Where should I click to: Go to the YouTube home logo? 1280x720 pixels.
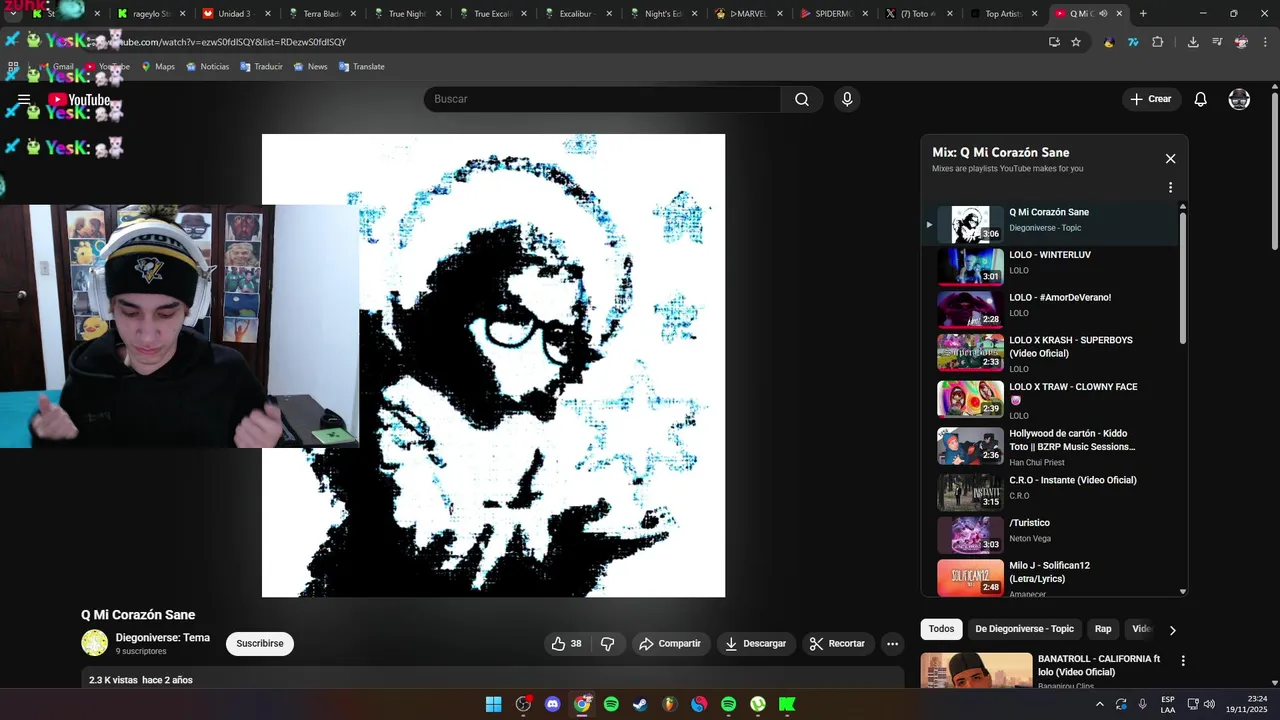[x=79, y=99]
